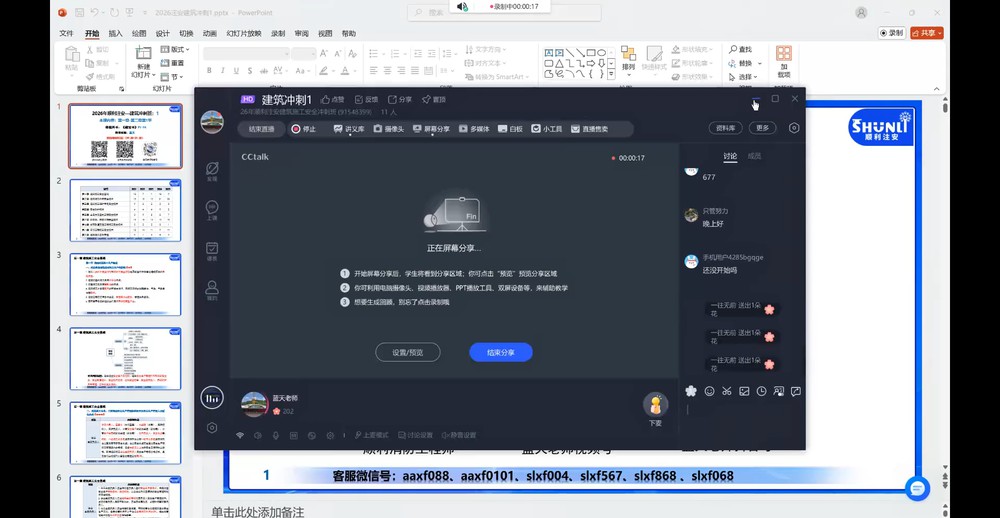Click the 点赞 thumbs-up icon in CCtalk
Viewport: 1000px width, 518px height.
[325, 100]
